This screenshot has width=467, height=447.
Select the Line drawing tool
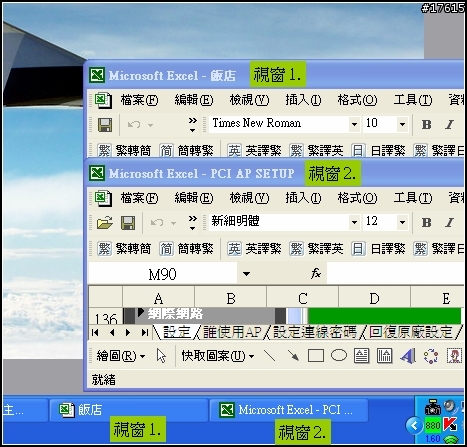click(269, 356)
